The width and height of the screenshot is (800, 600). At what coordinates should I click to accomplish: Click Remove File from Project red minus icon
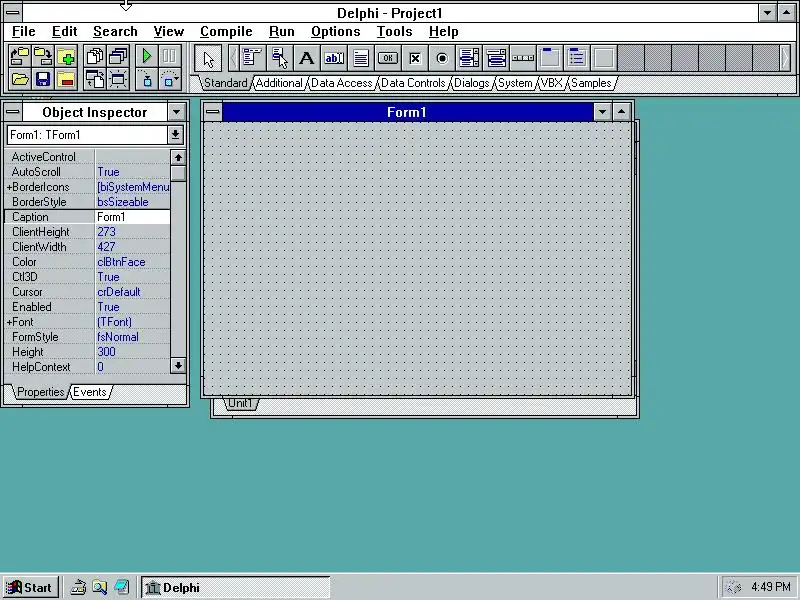pyautogui.click(x=66, y=79)
